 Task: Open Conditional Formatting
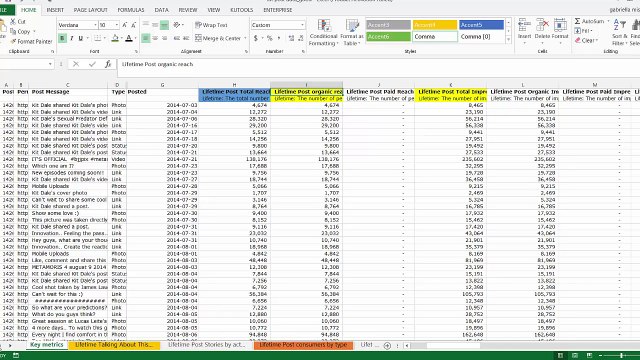pos(323,32)
